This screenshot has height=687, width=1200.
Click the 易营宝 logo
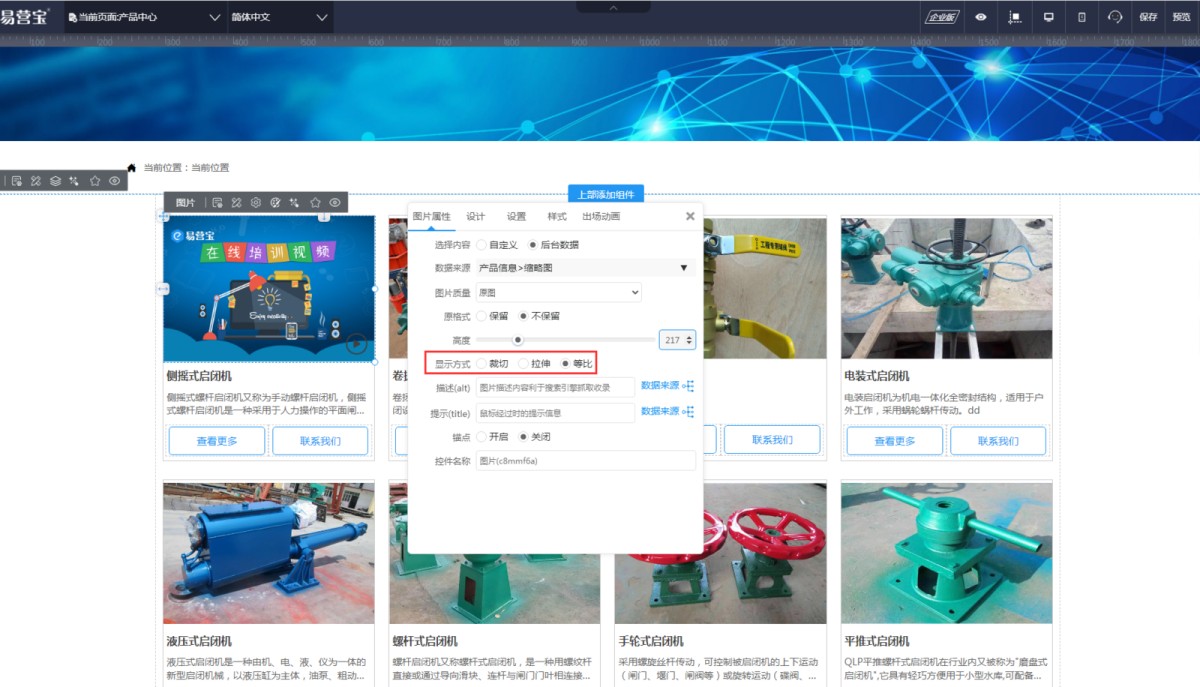pyautogui.click(x=25, y=16)
